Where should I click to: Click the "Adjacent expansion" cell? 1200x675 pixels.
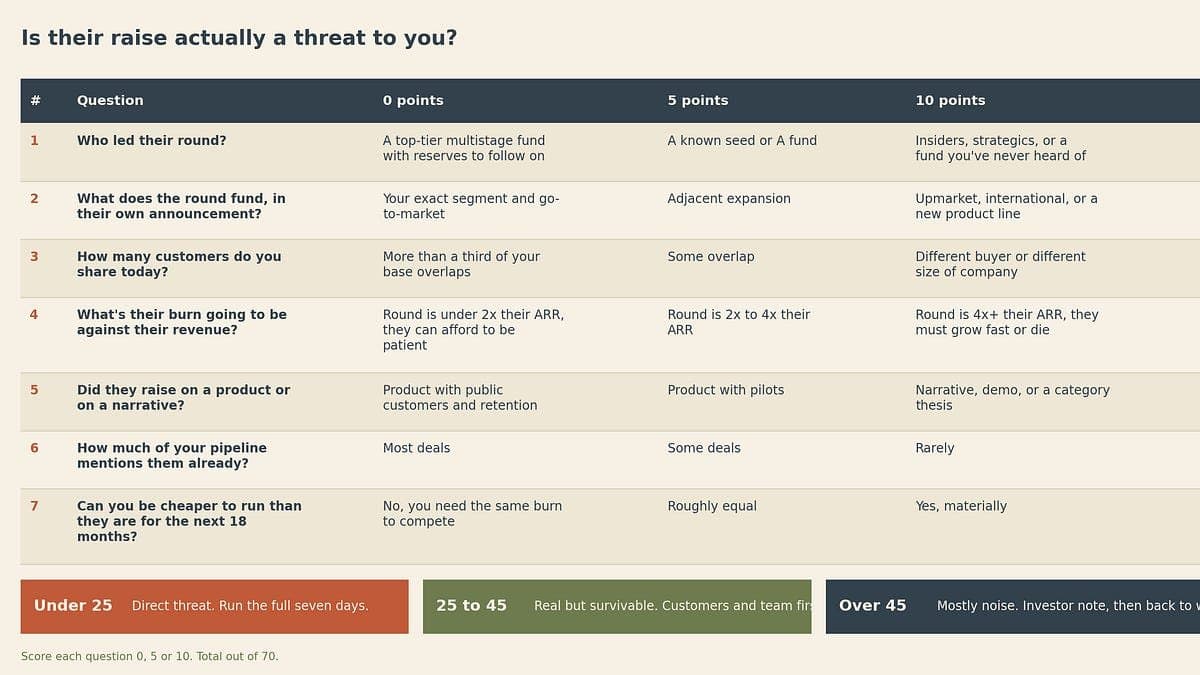tap(729, 199)
